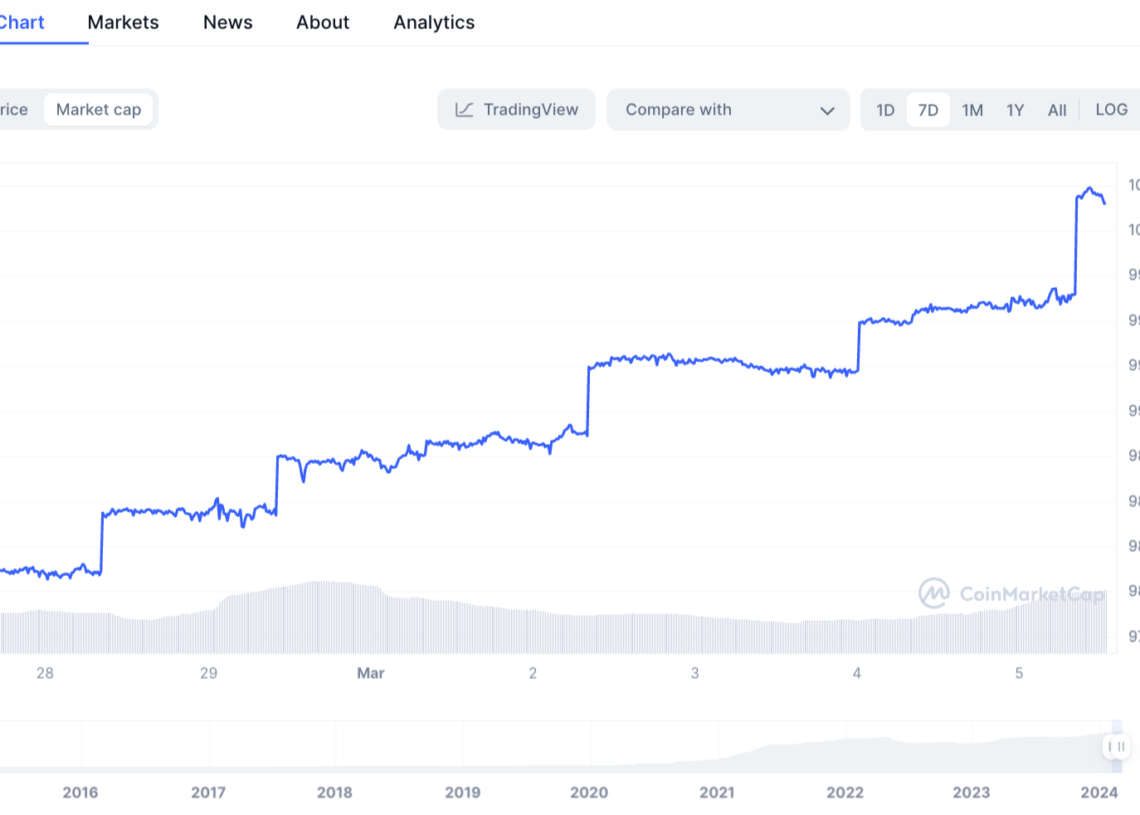Click the TradingView line chart icon
The height and width of the screenshot is (815, 1140).
tap(464, 110)
